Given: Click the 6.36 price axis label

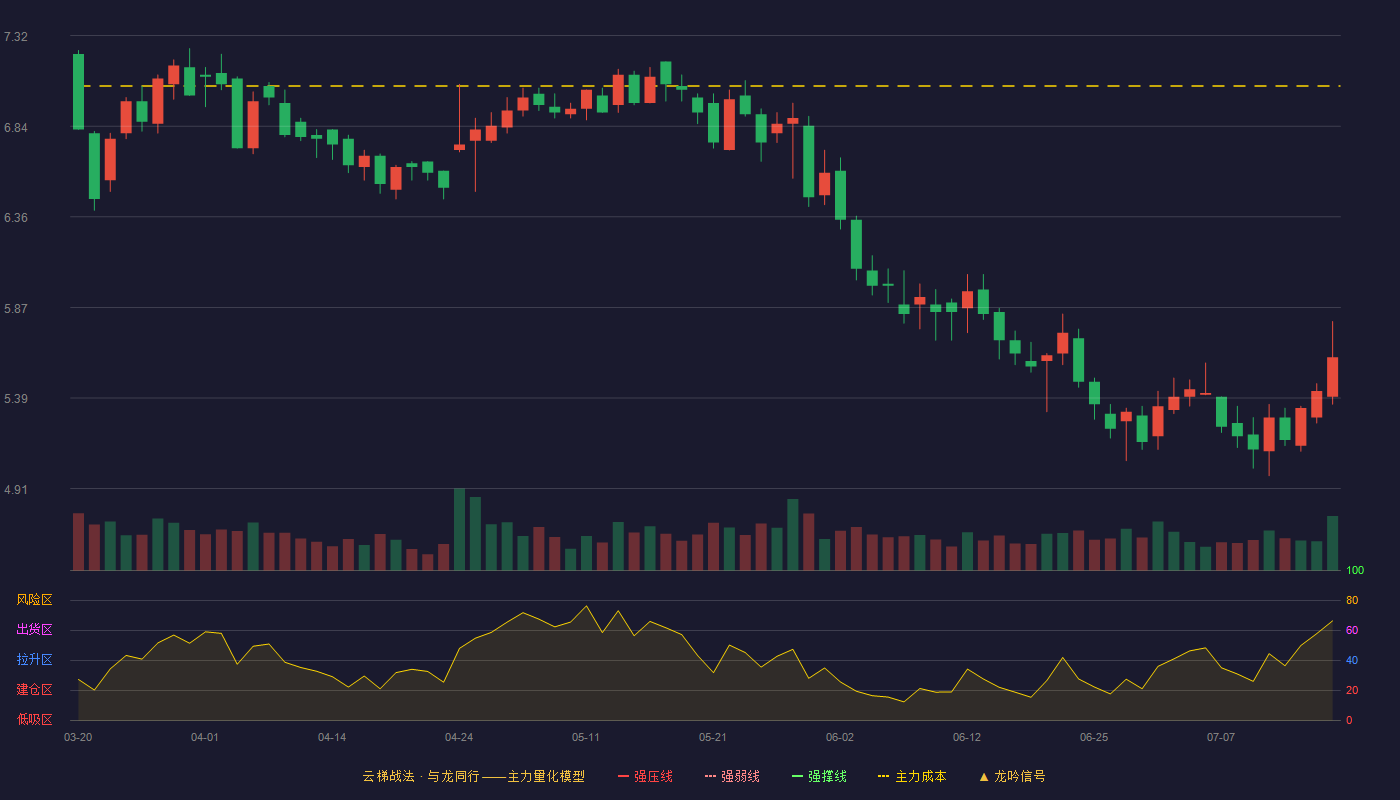Looking at the screenshot, I should (16, 218).
